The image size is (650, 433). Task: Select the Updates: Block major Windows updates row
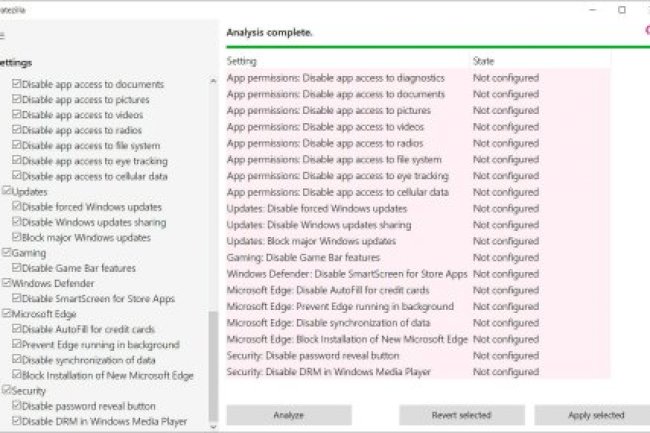312,241
